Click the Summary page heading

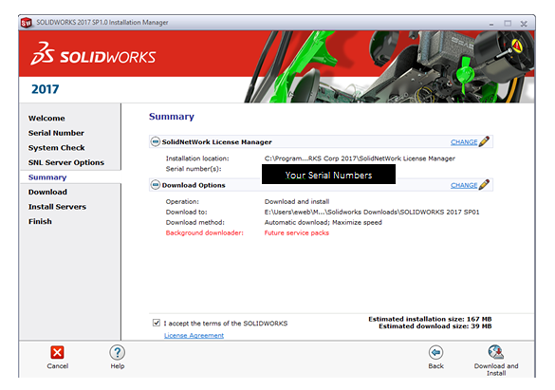click(172, 117)
